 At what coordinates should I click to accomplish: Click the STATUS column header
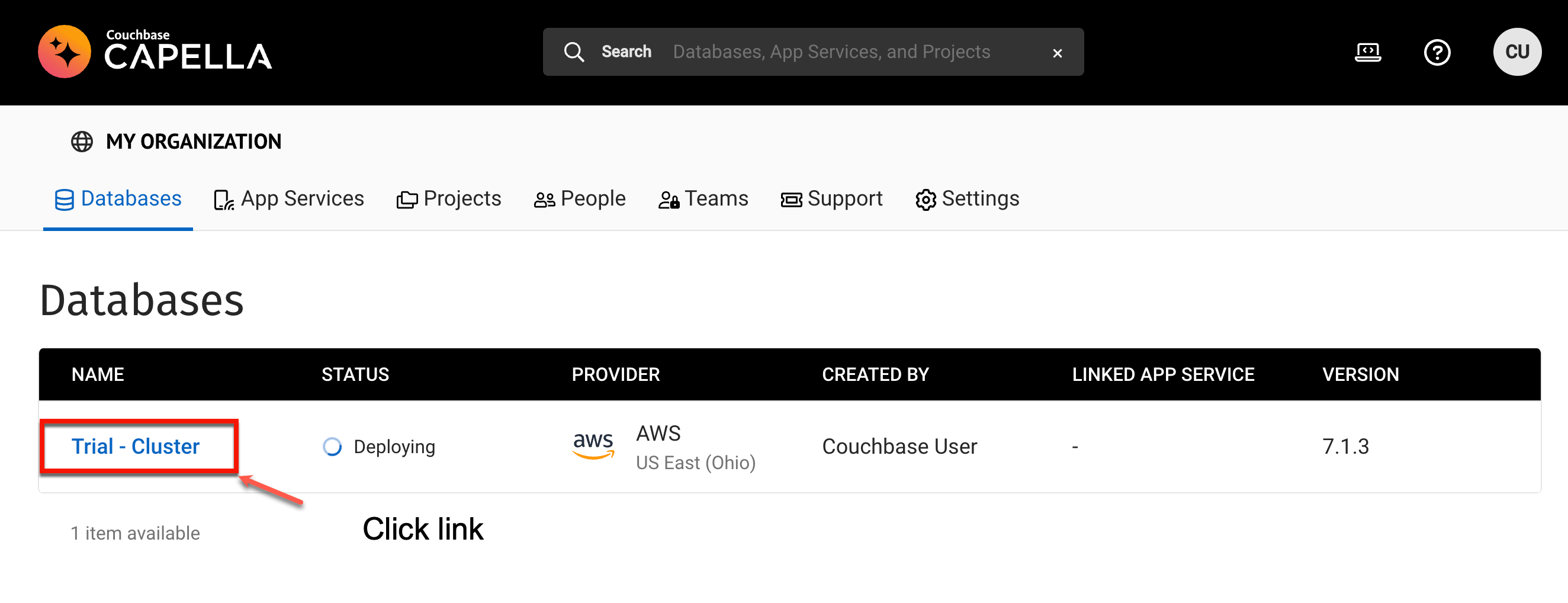355,374
